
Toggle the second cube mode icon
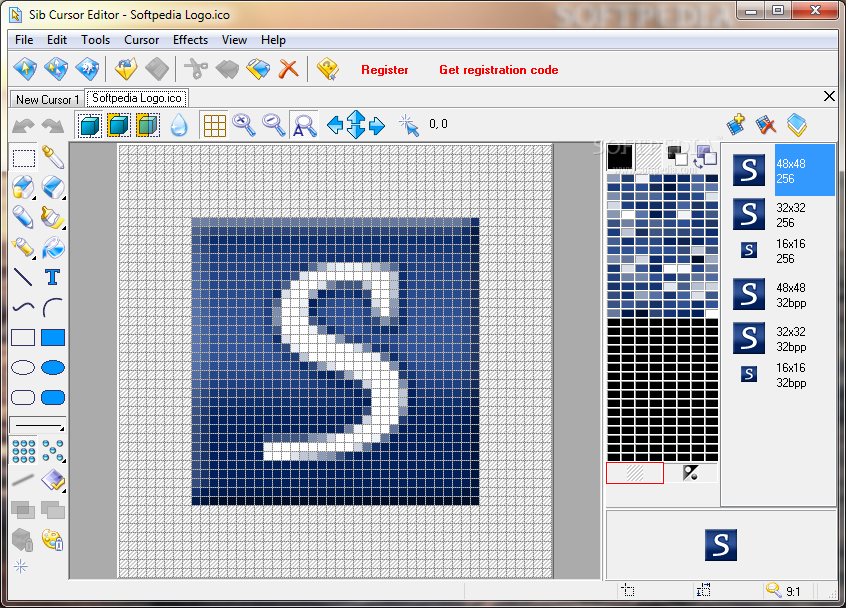coord(119,126)
